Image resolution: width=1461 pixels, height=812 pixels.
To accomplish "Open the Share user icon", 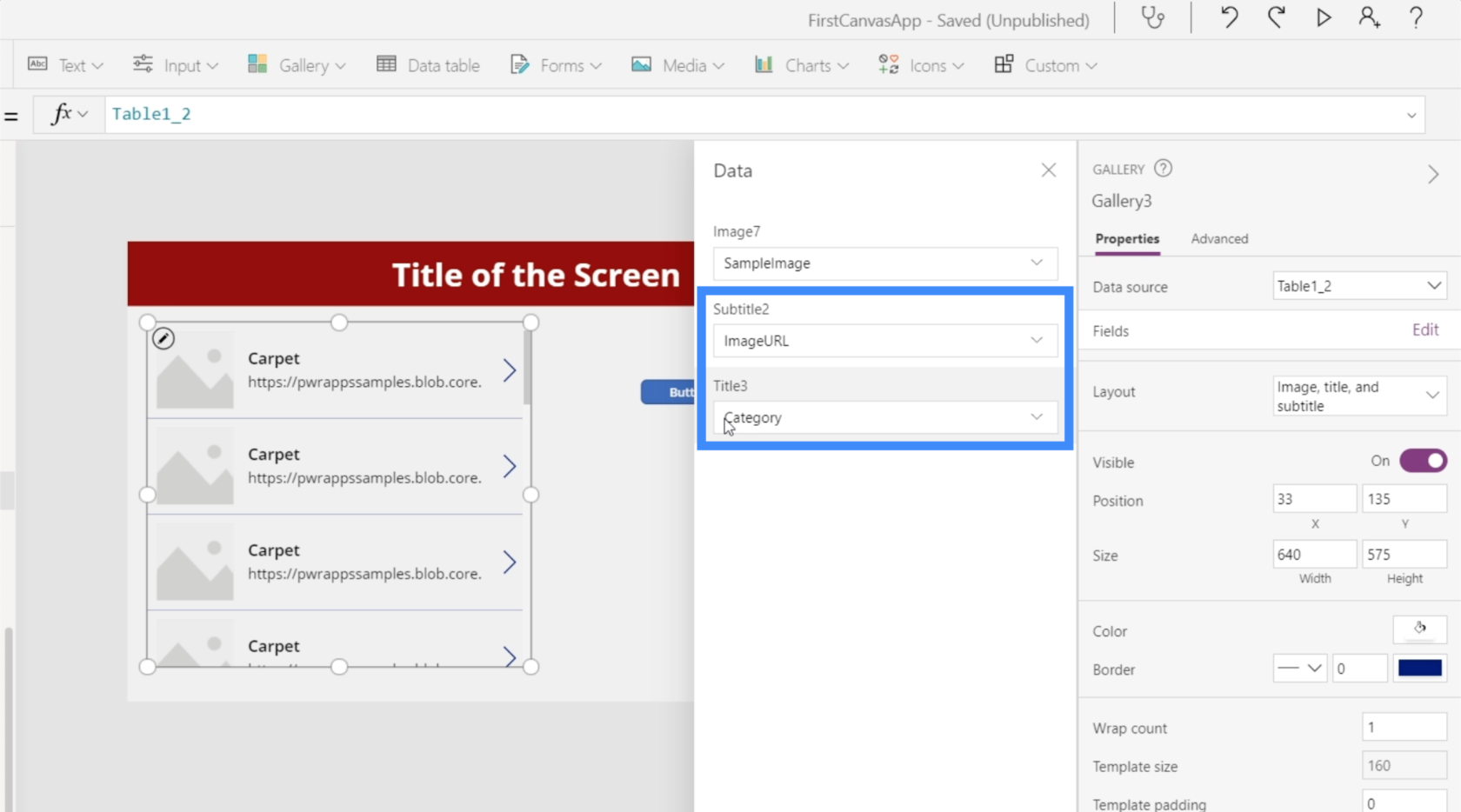I will [x=1370, y=17].
